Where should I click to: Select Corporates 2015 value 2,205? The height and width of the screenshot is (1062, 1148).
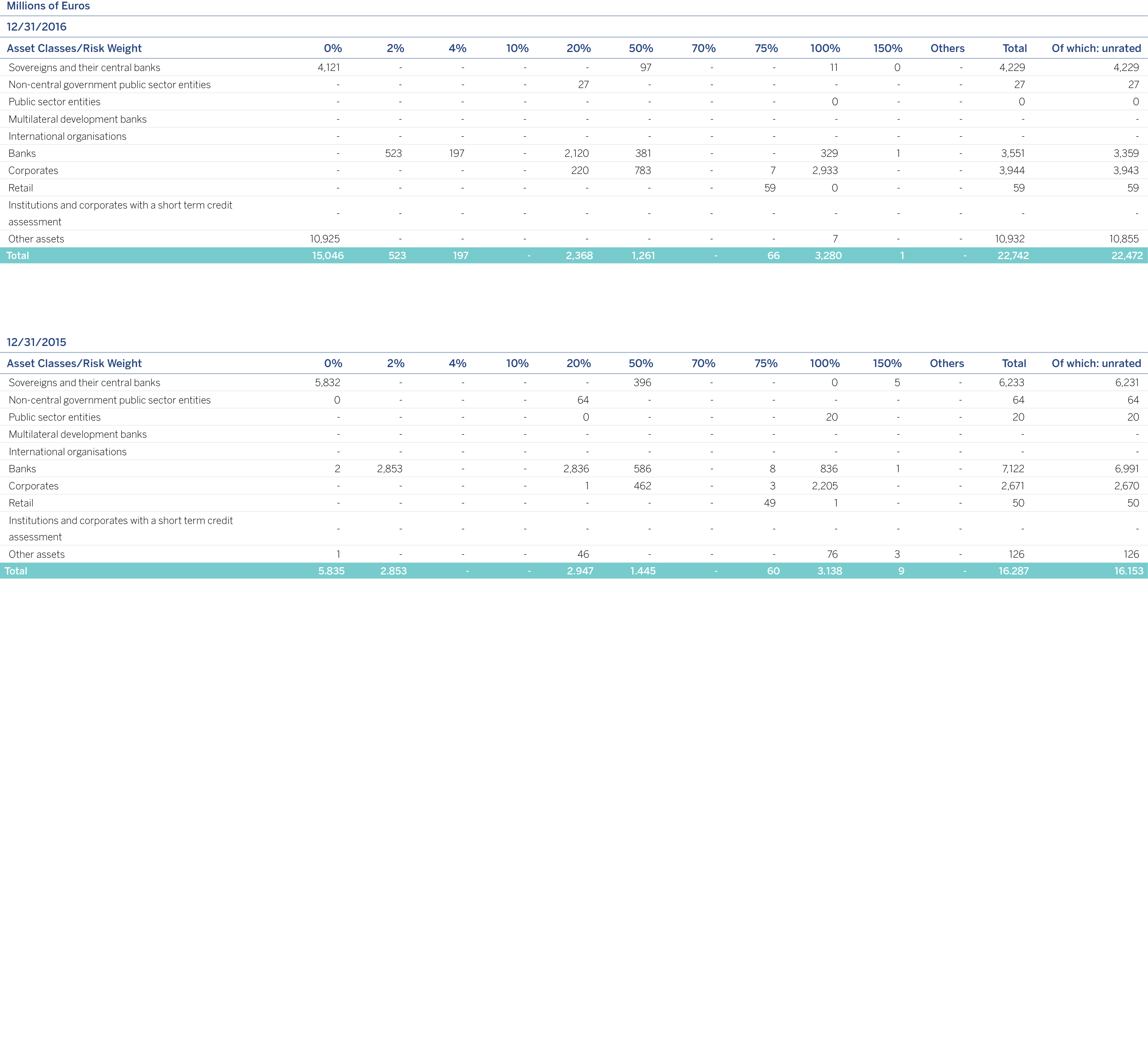click(825, 487)
